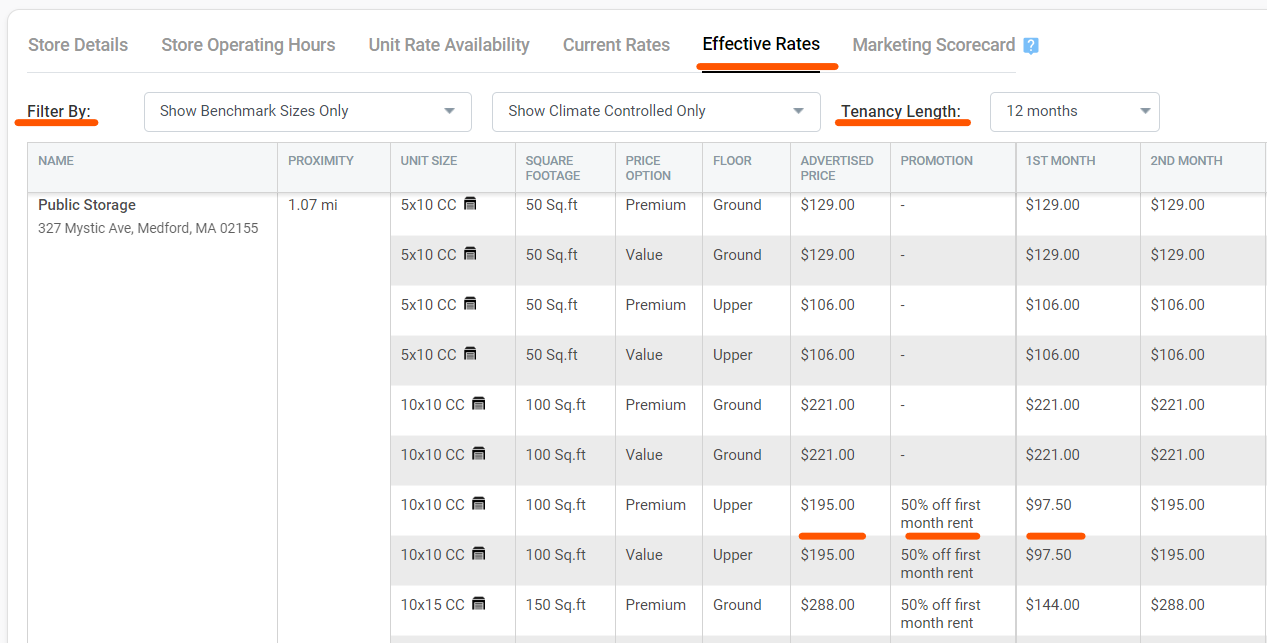The image size is (1267, 643).
Task: Open the Show Climate Controlled Only dropdown
Action: point(656,111)
